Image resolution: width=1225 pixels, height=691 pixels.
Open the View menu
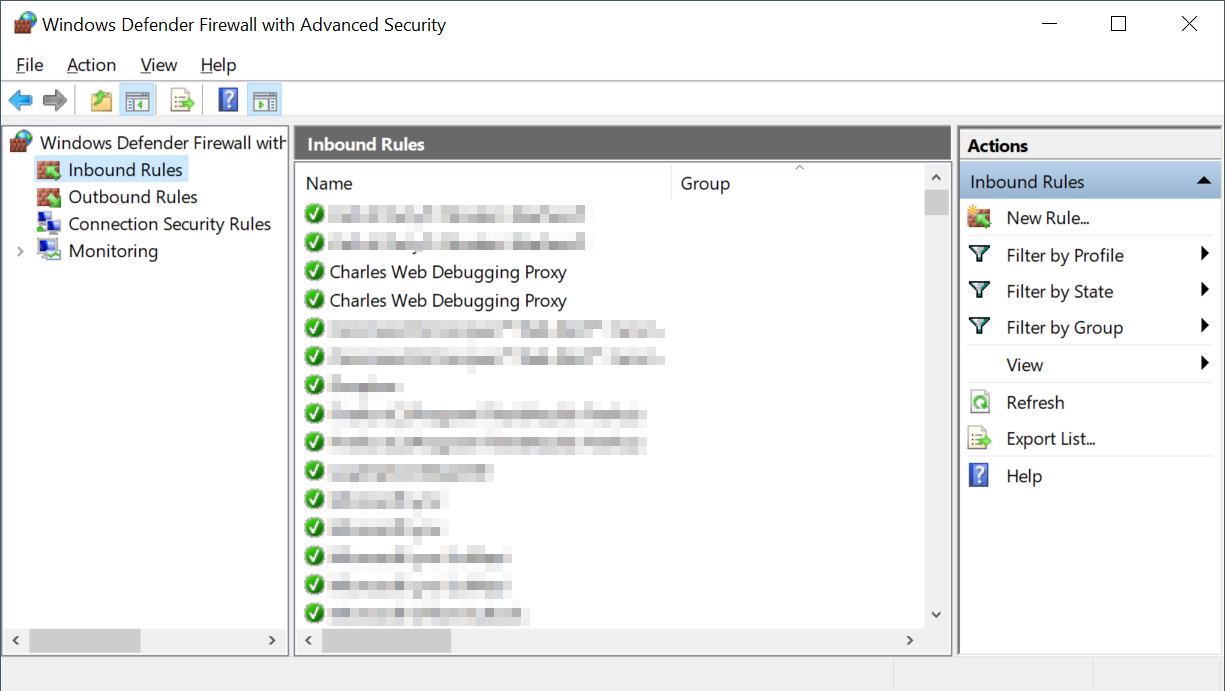(158, 64)
